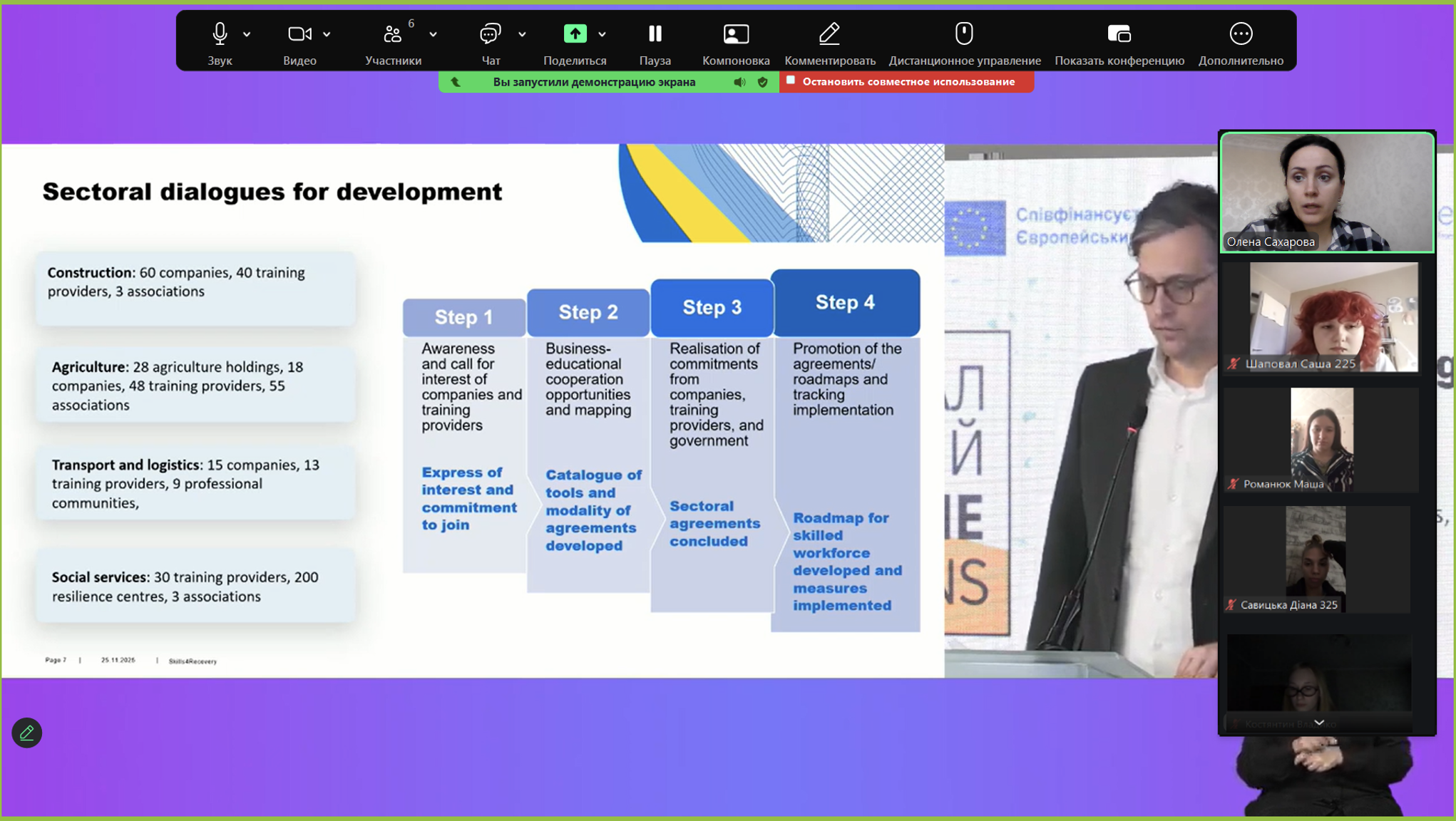Click Остановить совместное использование button

click(907, 82)
